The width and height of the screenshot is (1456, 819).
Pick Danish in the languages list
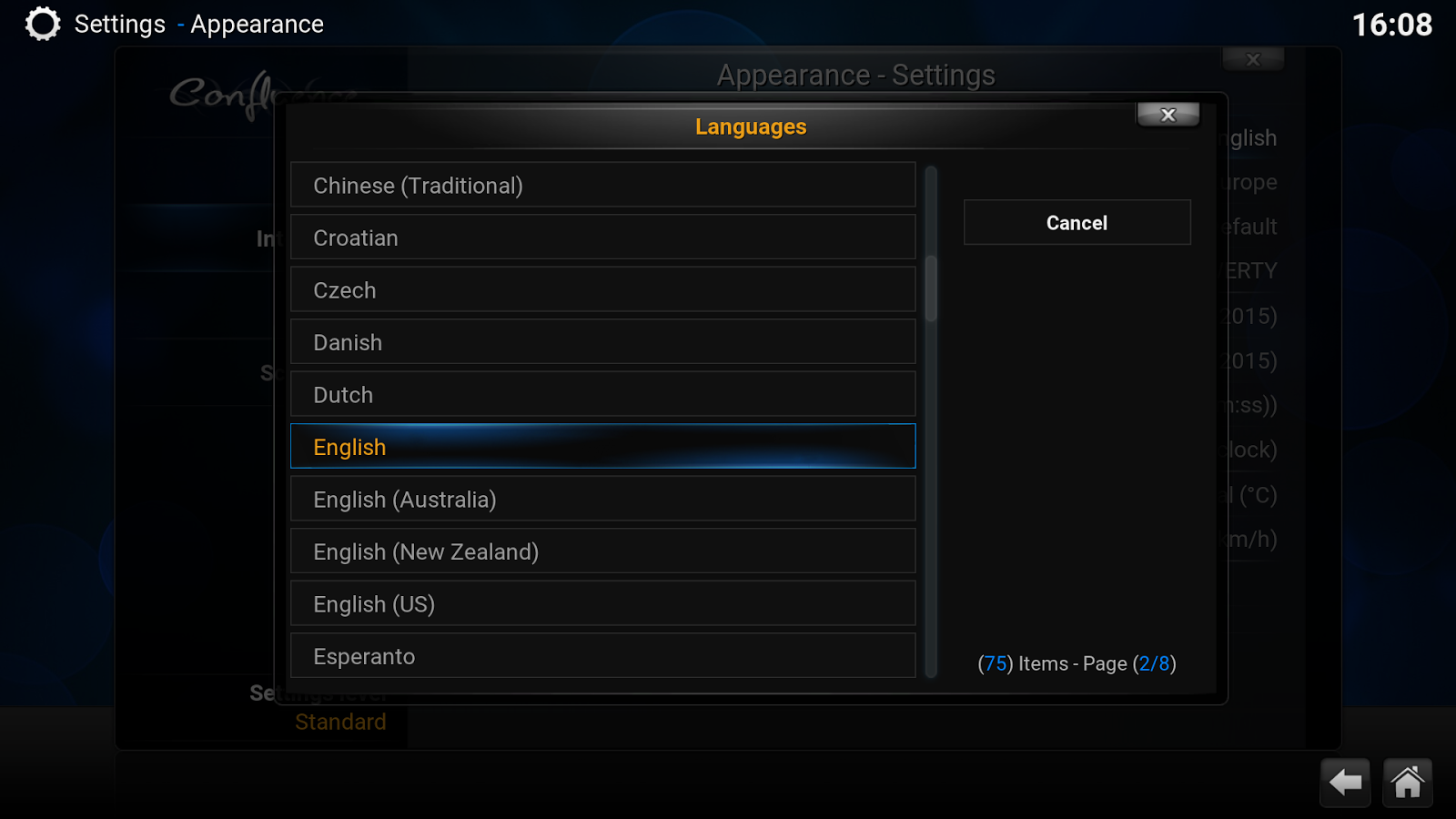[603, 342]
